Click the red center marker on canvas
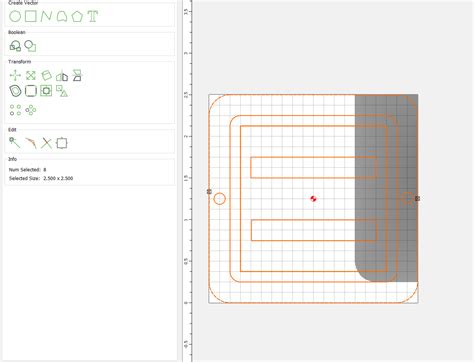474x362 pixels. click(313, 199)
